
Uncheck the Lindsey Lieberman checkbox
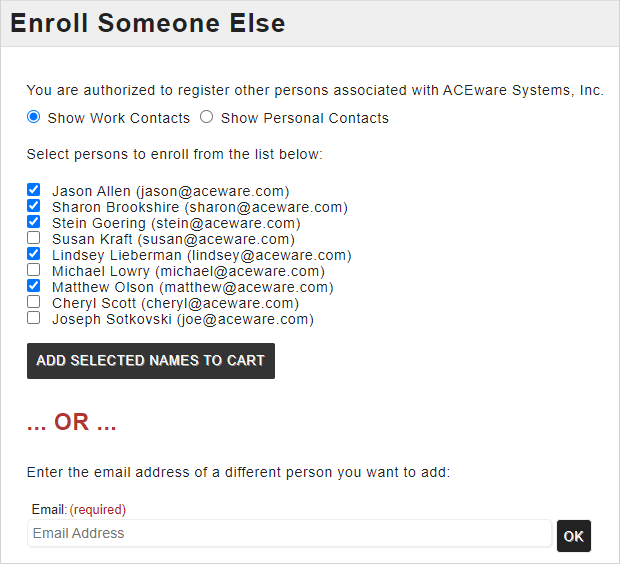(x=34, y=254)
